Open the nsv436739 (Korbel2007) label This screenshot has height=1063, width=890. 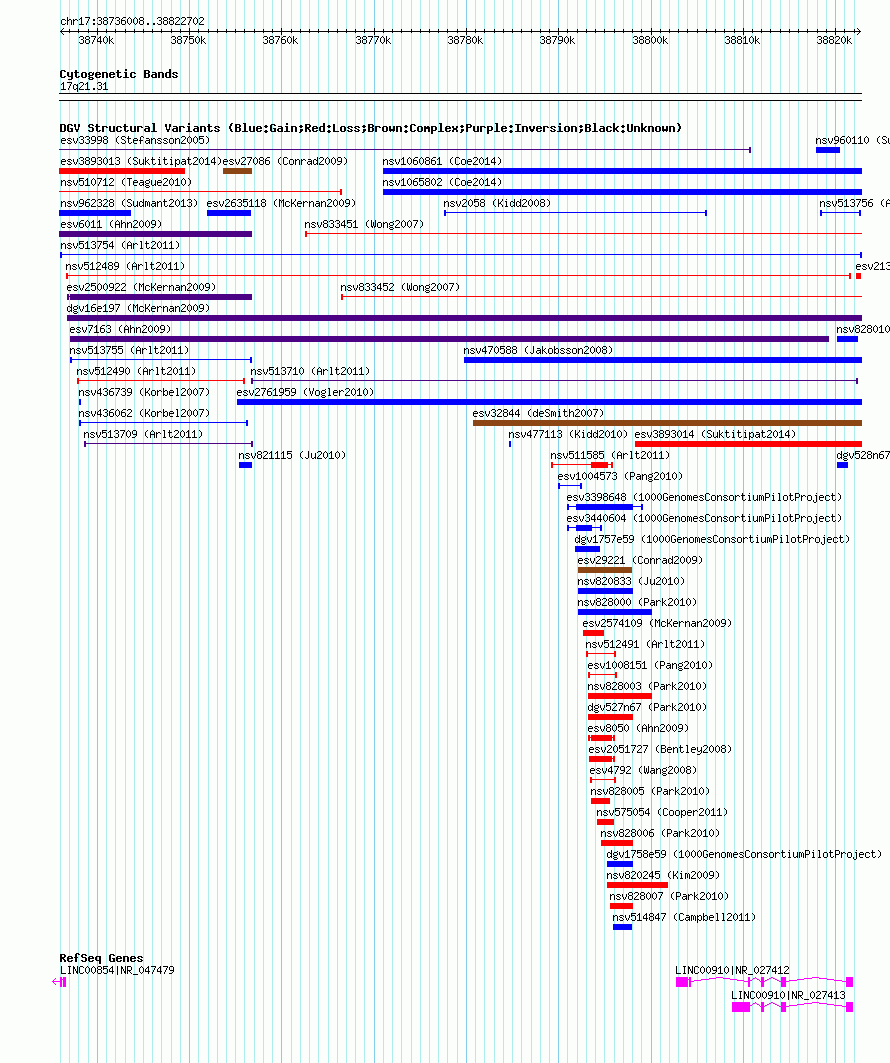click(144, 393)
